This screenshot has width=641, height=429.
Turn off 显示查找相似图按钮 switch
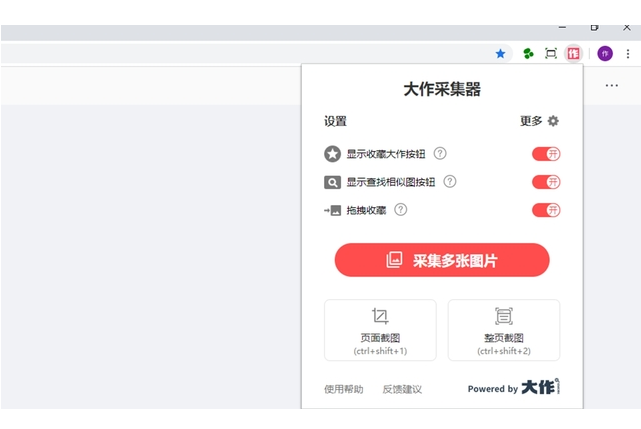[546, 182]
